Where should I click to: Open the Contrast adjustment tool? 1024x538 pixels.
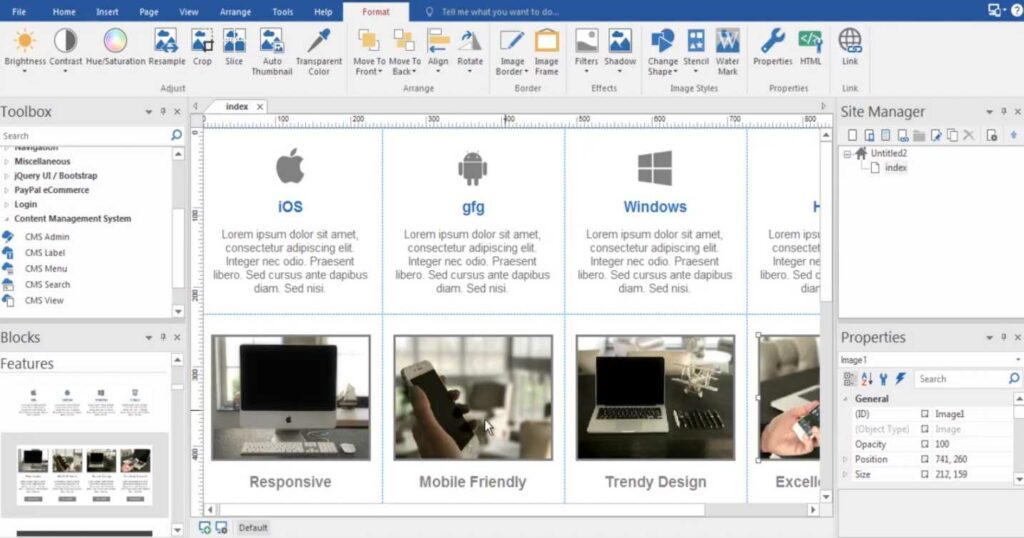pyautogui.click(x=65, y=49)
